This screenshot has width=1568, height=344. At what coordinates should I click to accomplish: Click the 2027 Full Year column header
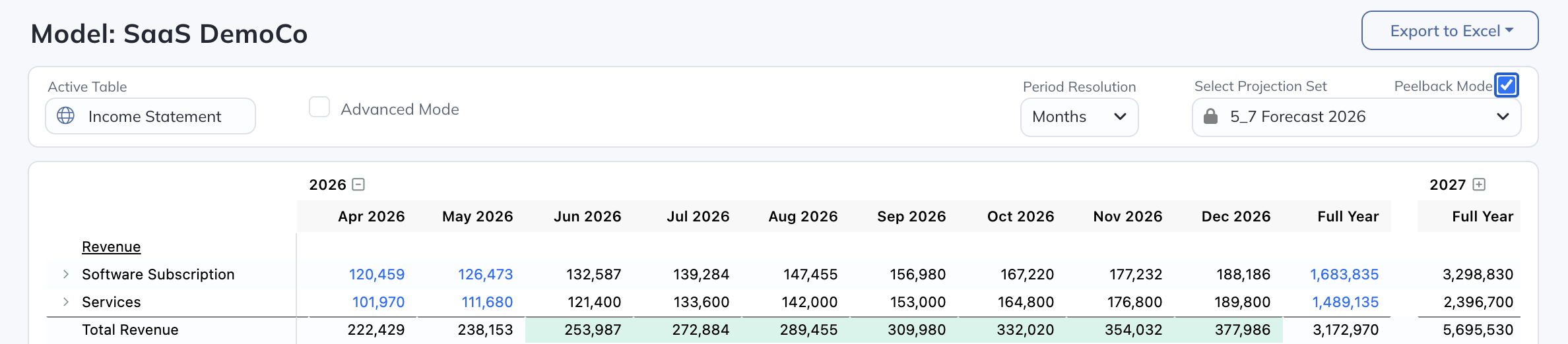click(1483, 216)
